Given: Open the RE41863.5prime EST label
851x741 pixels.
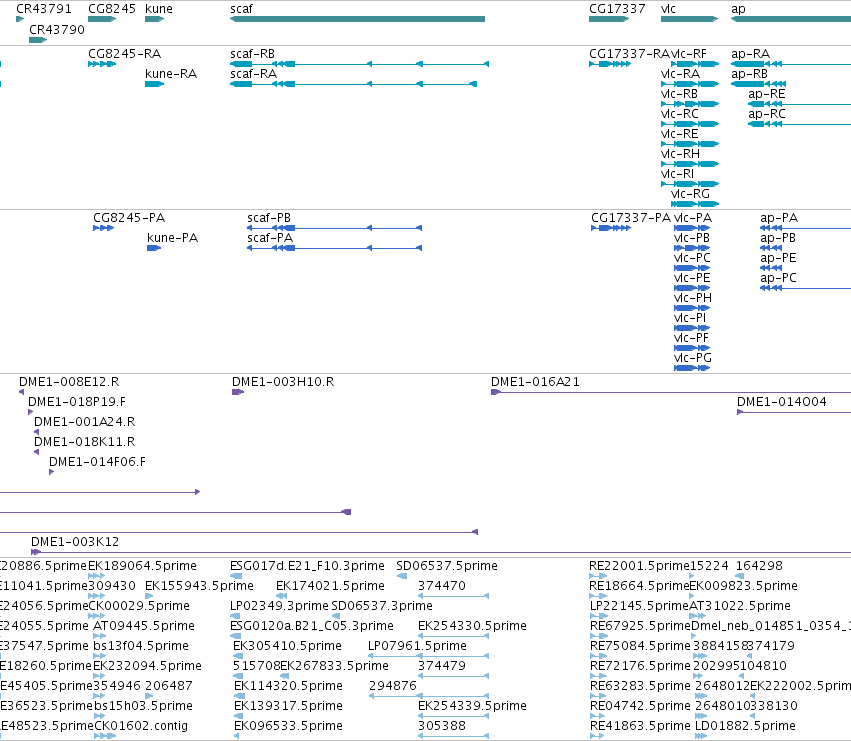Looking at the screenshot, I should 640,726.
